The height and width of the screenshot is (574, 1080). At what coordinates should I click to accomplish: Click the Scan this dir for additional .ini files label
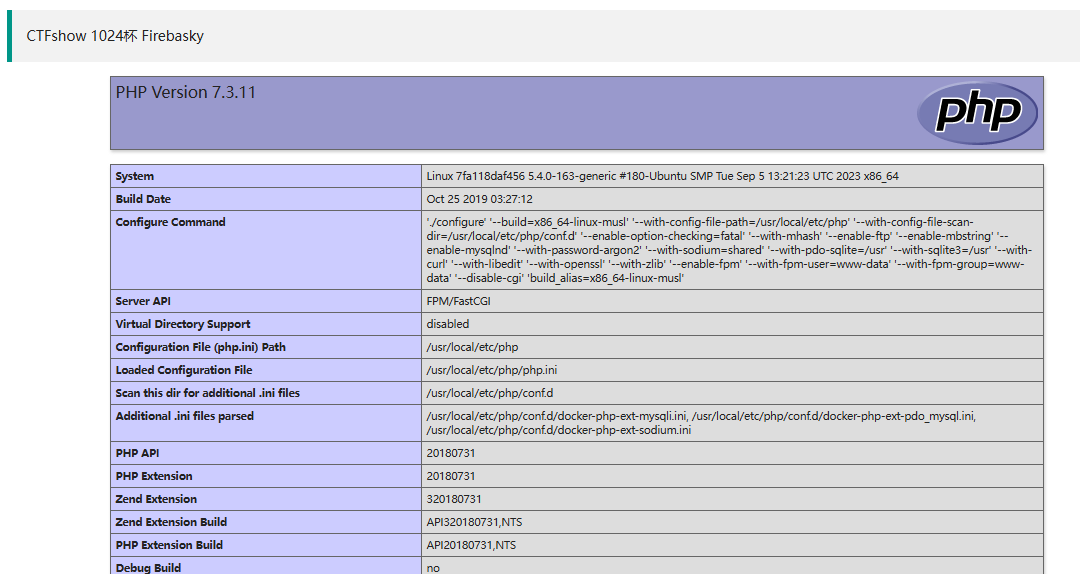[207, 393]
